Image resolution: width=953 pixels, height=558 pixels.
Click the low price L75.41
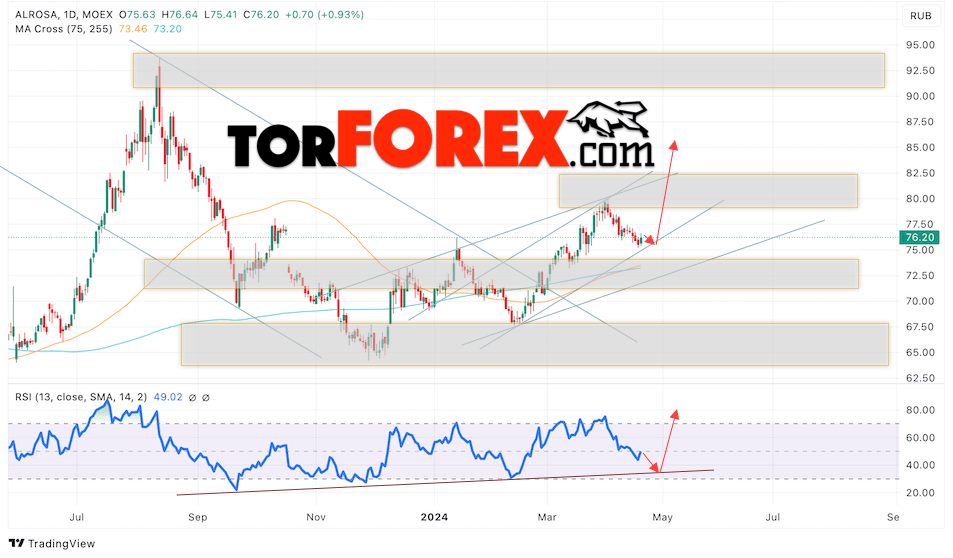pos(220,15)
